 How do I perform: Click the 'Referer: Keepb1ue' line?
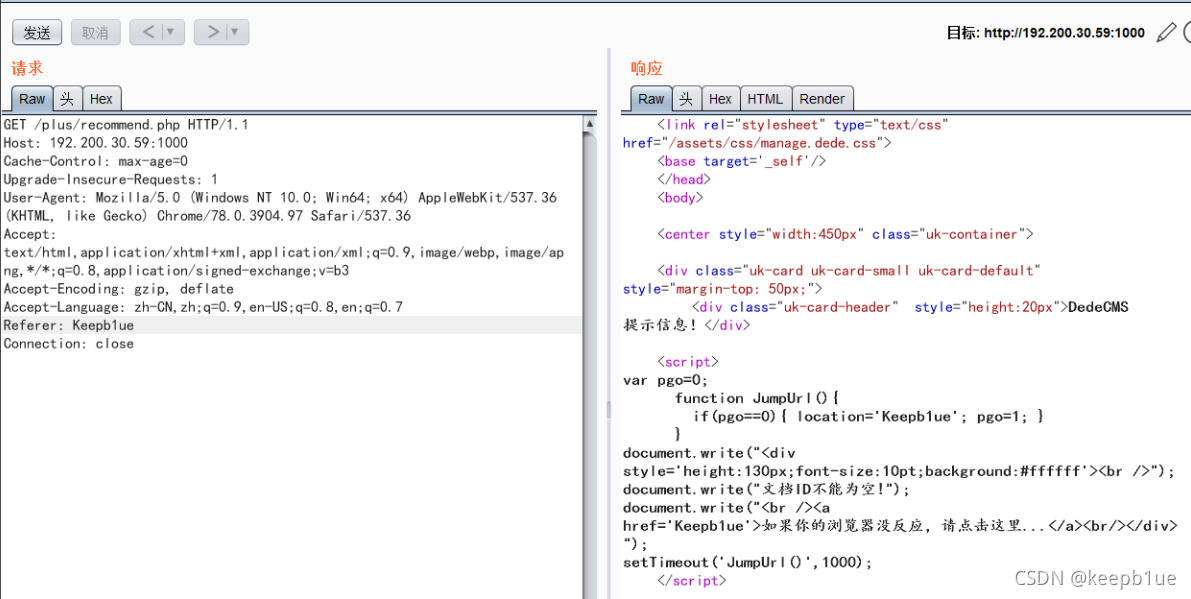68,325
